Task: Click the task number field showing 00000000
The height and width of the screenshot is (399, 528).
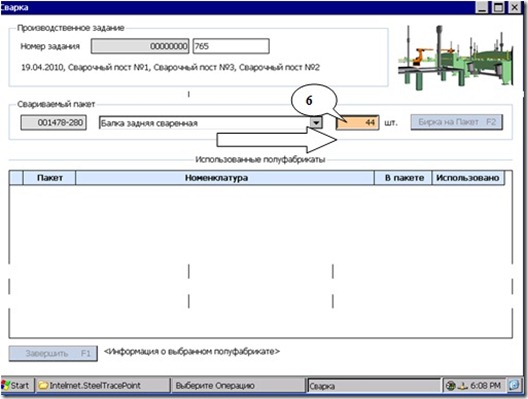Action: [x=140, y=46]
